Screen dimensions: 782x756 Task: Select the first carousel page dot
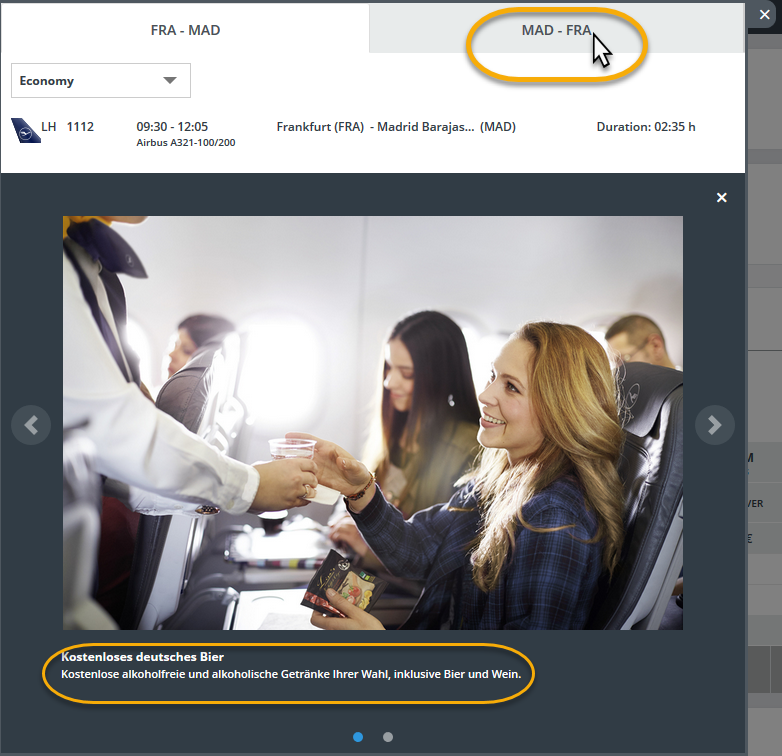[x=358, y=737]
